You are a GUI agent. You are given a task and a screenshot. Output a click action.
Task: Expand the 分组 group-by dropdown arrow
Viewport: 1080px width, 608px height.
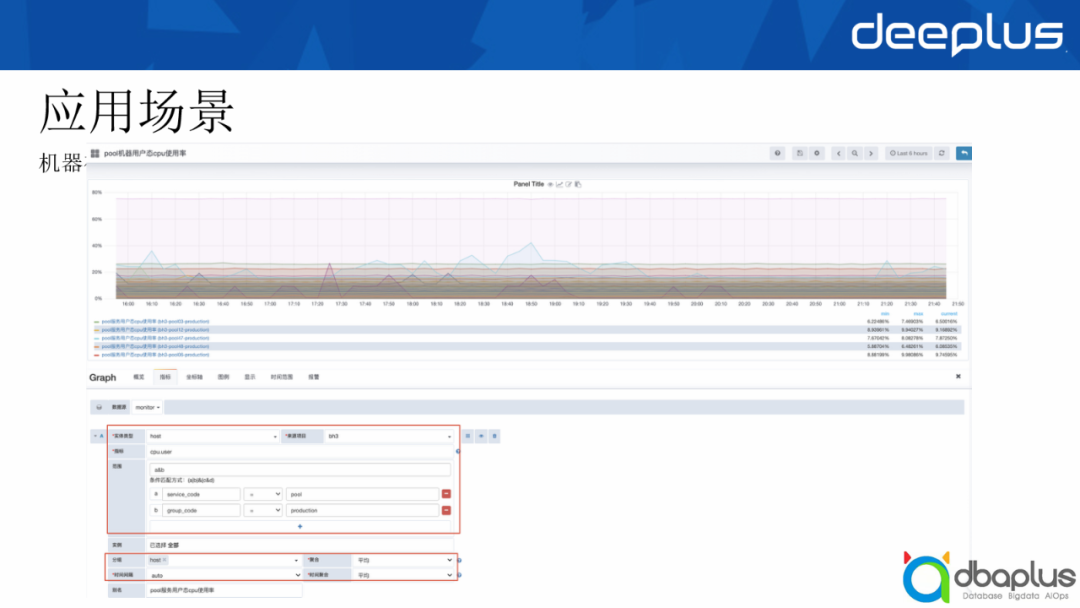coord(296,560)
